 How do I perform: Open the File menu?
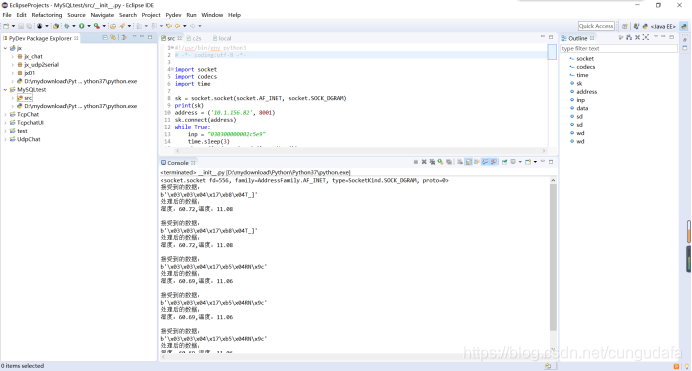pyautogui.click(x=7, y=15)
